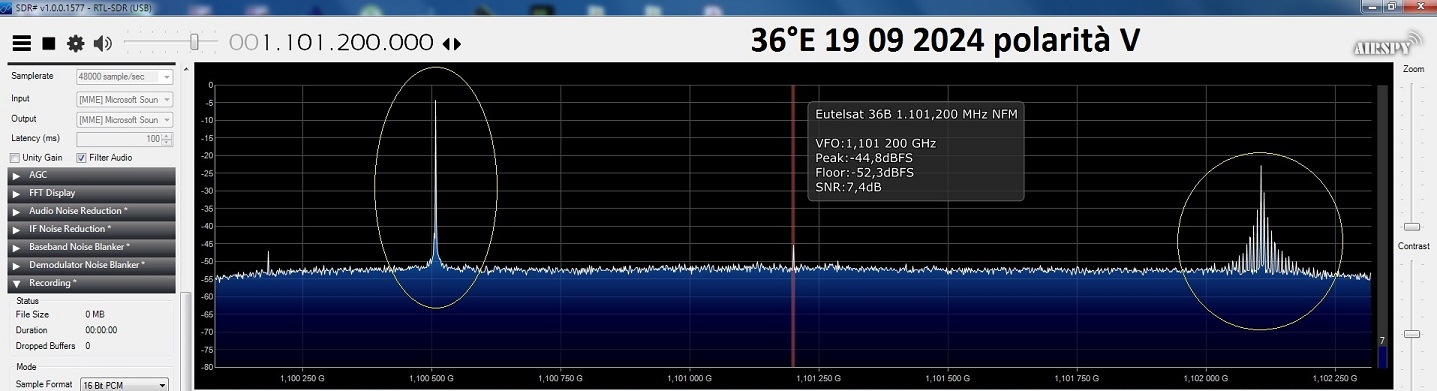The image size is (1437, 391).
Task: Click the File Size value 0 MB
Action: coord(95,314)
